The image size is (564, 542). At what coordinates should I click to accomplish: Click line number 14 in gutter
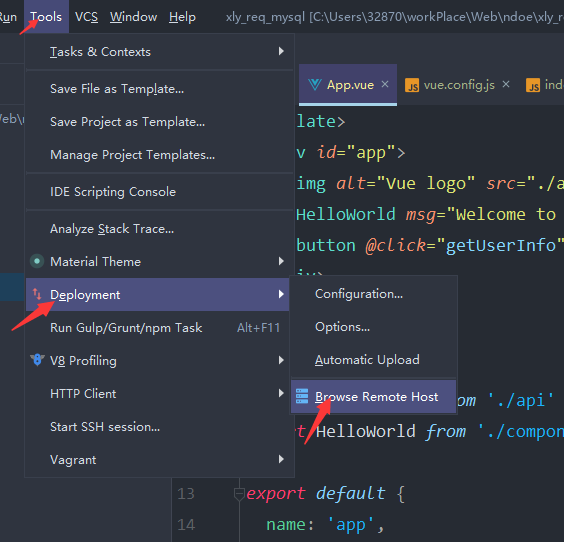[x=186, y=525]
